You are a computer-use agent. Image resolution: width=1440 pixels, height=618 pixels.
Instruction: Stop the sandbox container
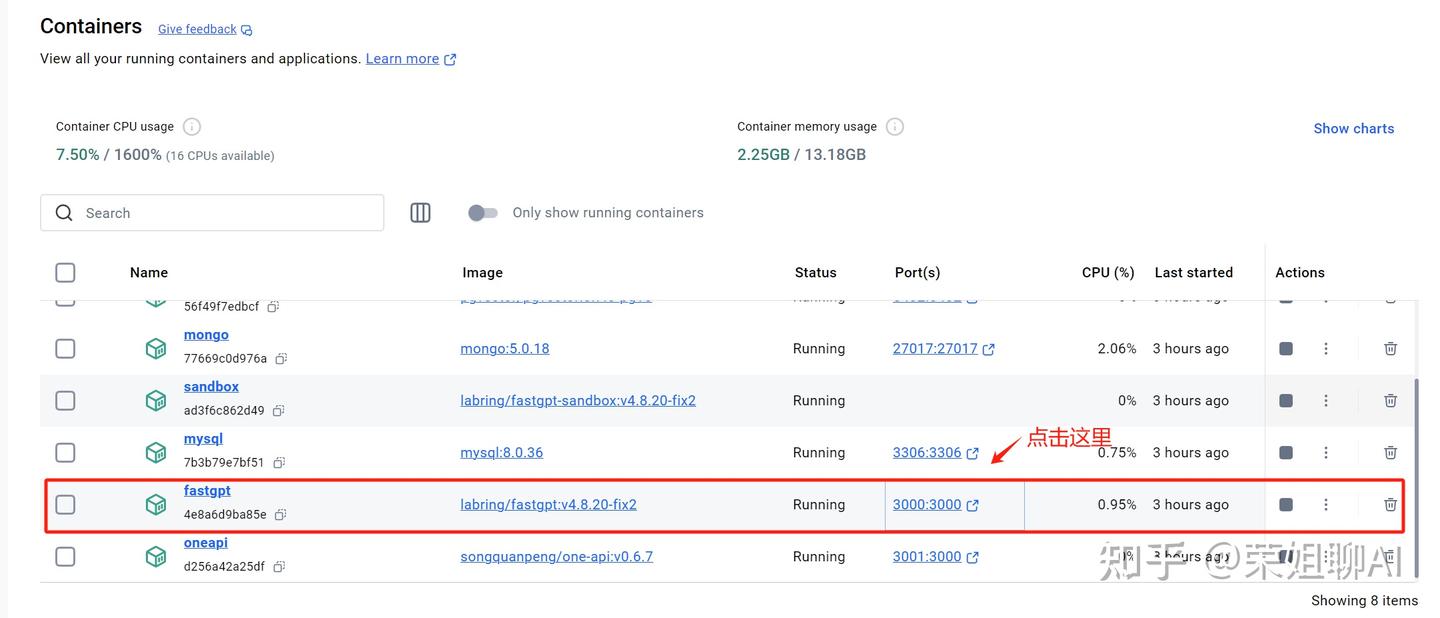point(1286,400)
